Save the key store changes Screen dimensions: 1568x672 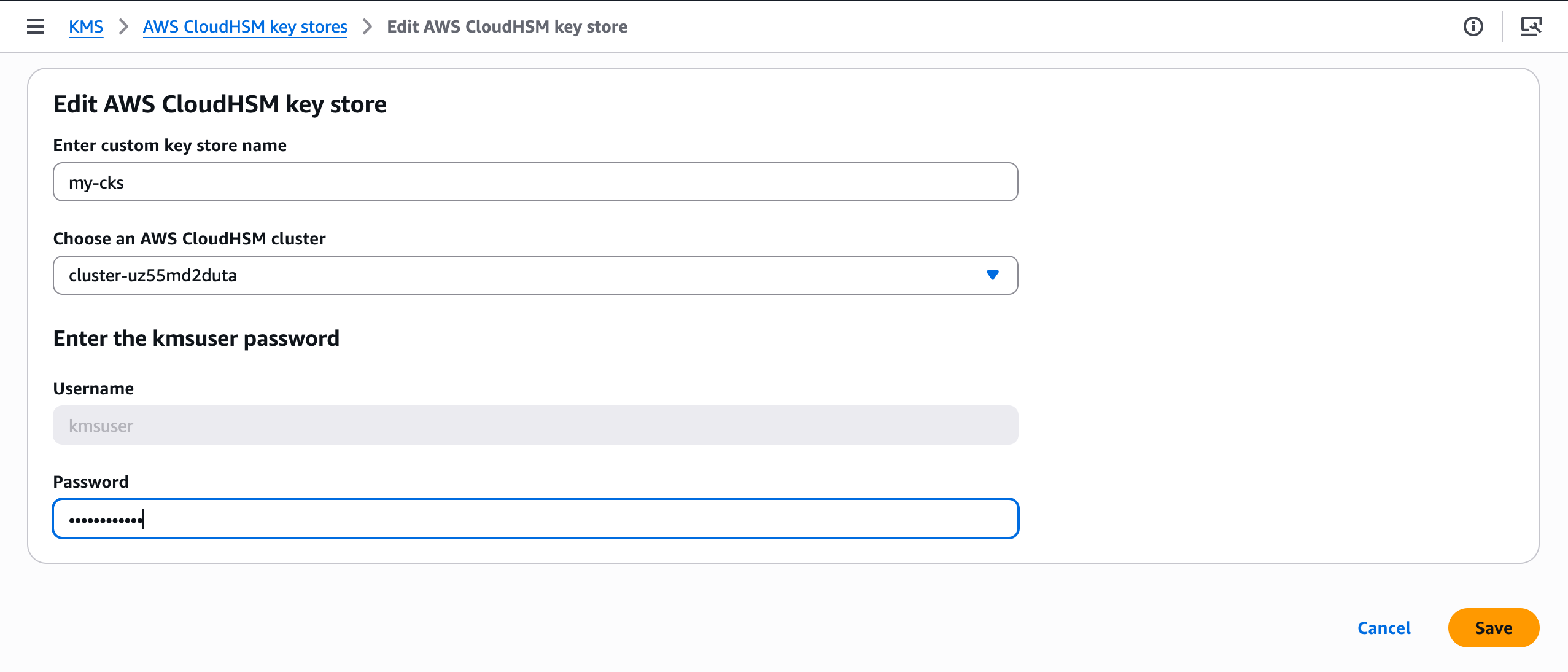pos(1493,628)
